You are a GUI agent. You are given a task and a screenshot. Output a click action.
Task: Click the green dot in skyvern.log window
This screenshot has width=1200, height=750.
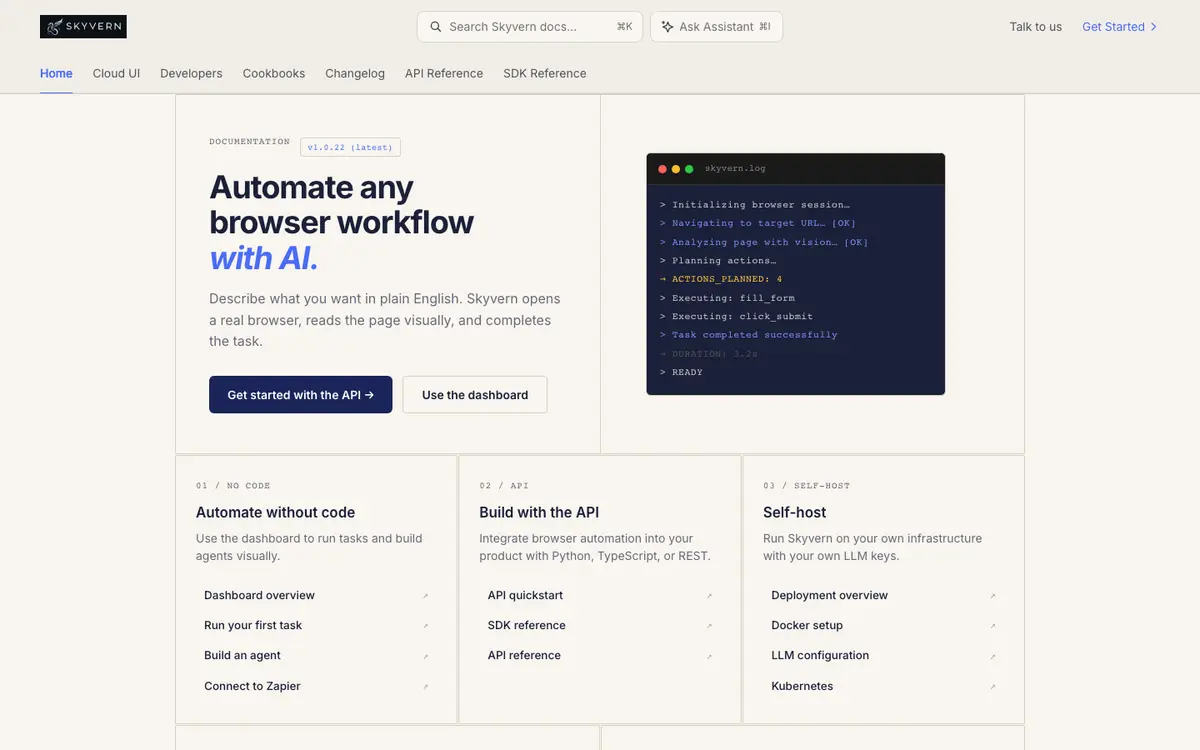[689, 169]
